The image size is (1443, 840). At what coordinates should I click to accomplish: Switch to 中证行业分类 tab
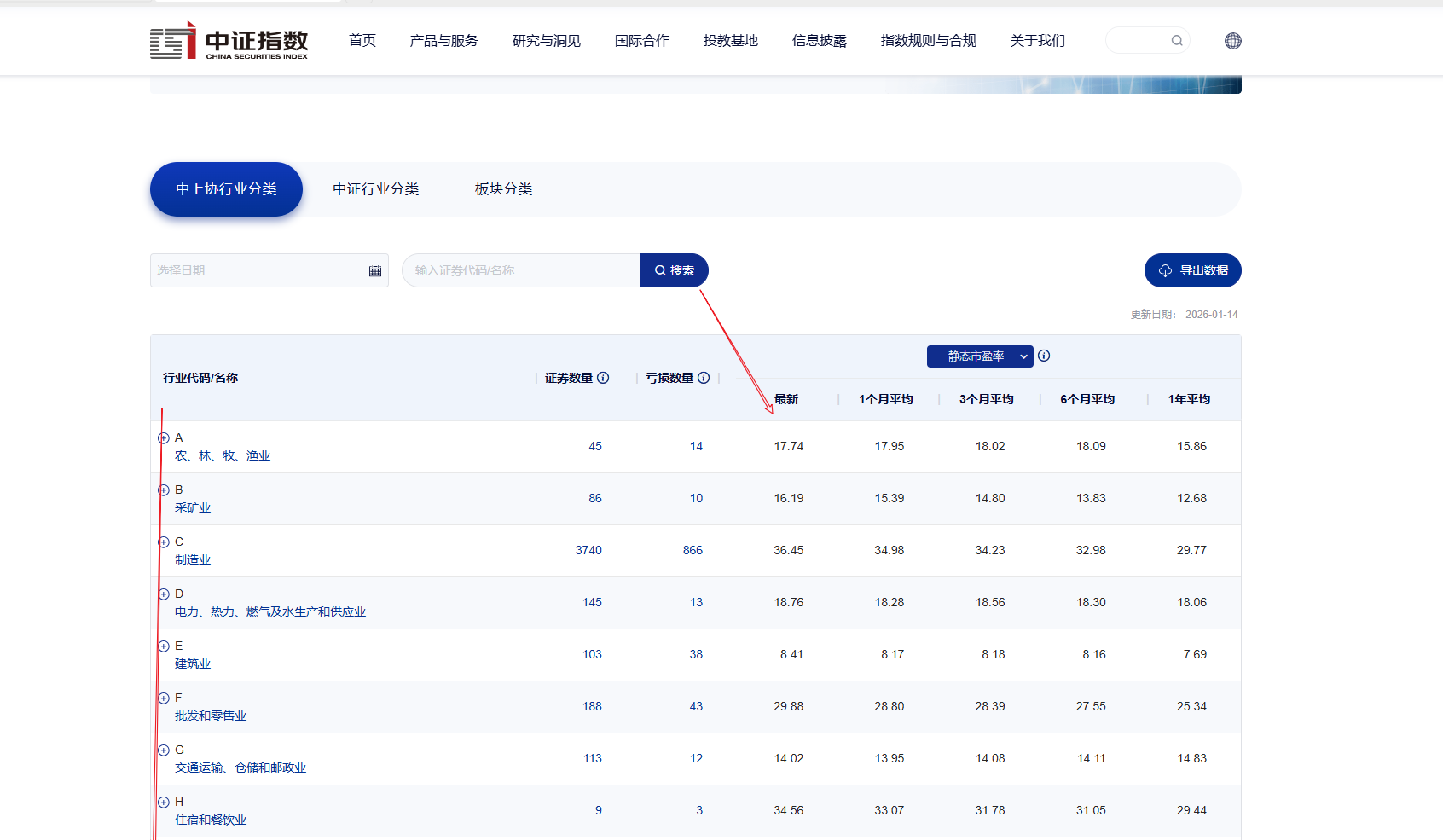[375, 189]
